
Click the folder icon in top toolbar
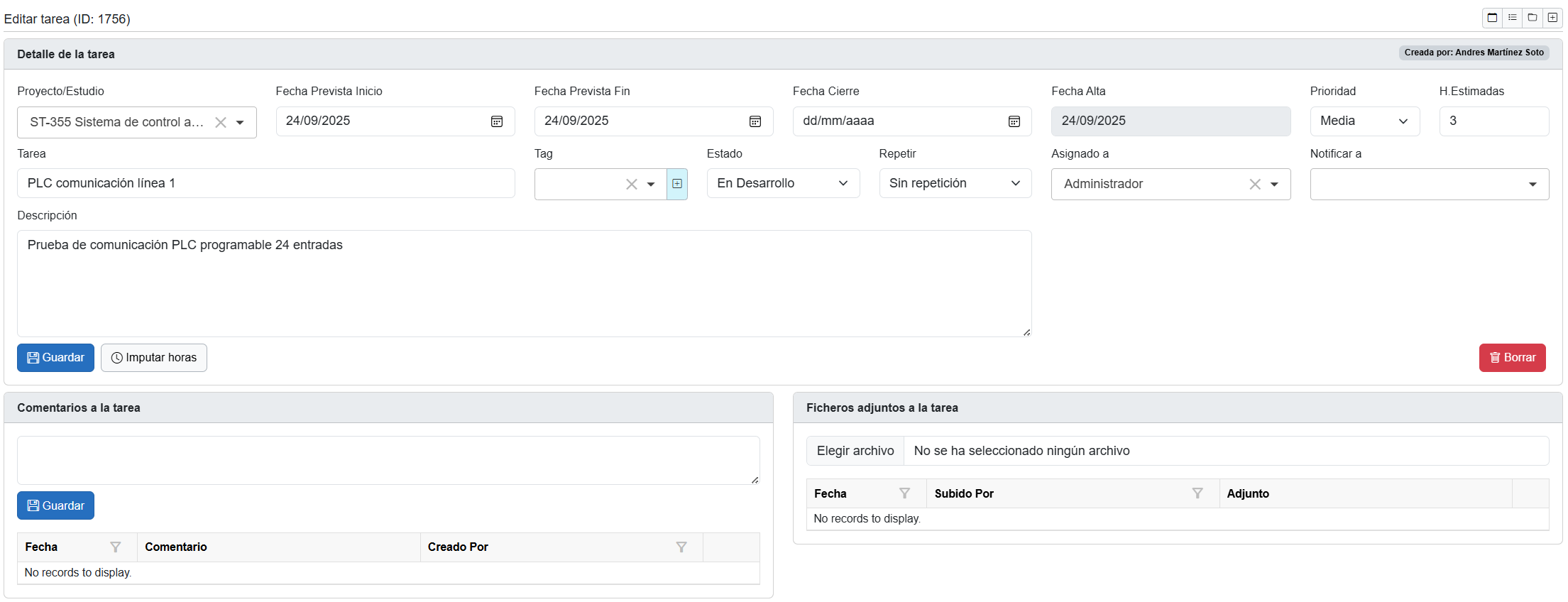point(1533,18)
